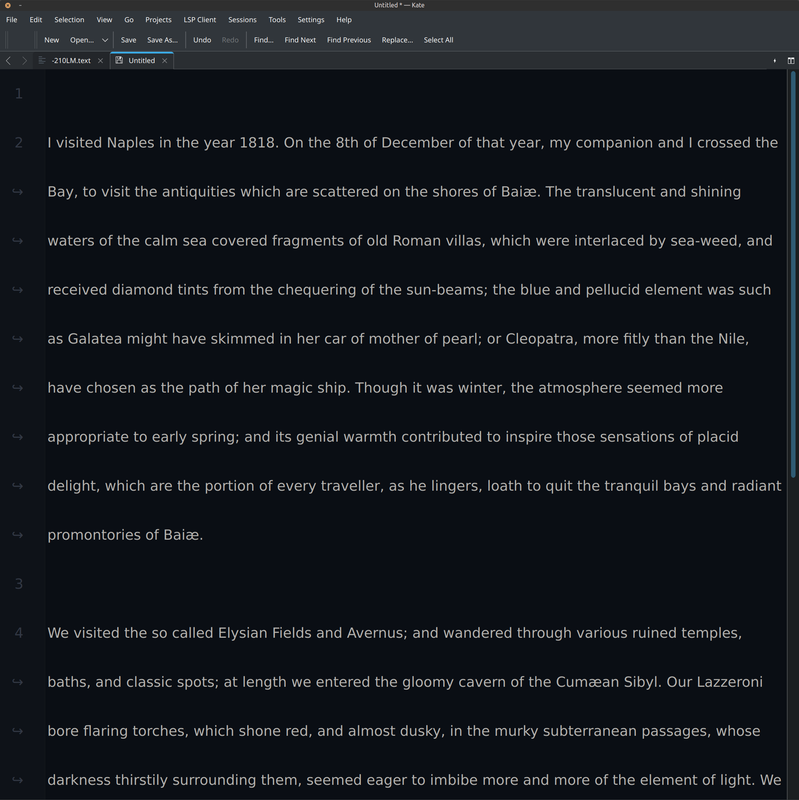
Task: Click Replace... in the toolbar
Action: 397,40
